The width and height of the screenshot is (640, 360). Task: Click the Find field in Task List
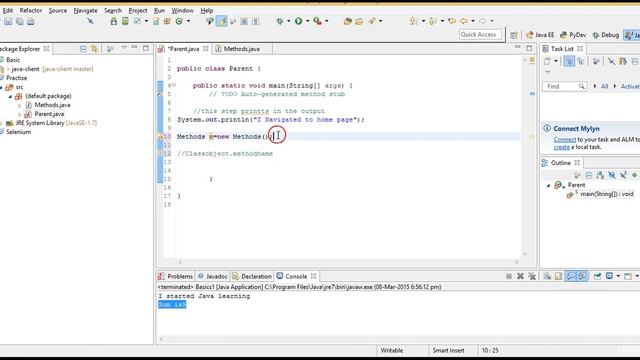[x=564, y=86]
